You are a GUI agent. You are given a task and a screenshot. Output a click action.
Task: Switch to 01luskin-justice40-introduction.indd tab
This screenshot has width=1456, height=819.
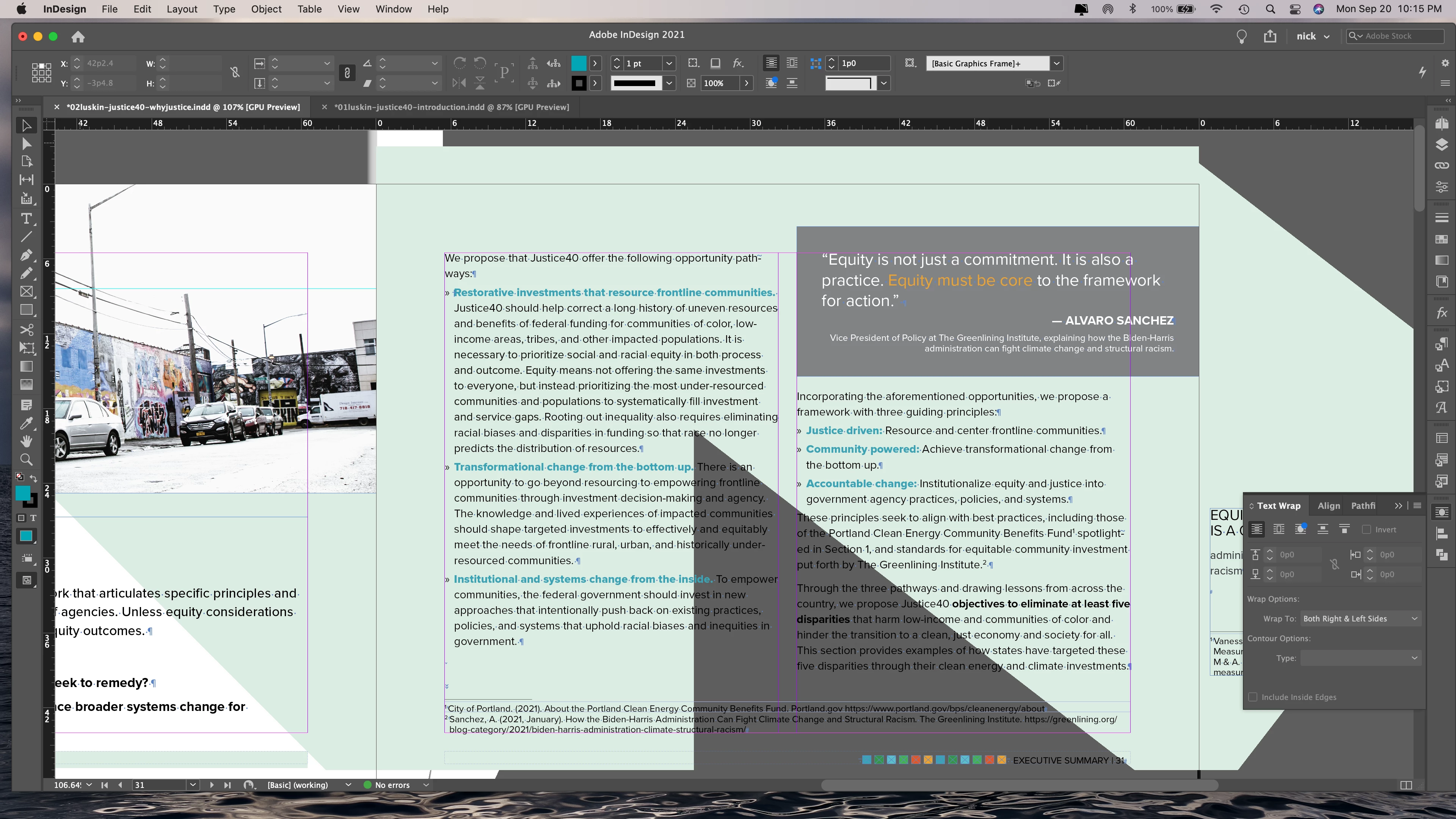click(x=451, y=107)
